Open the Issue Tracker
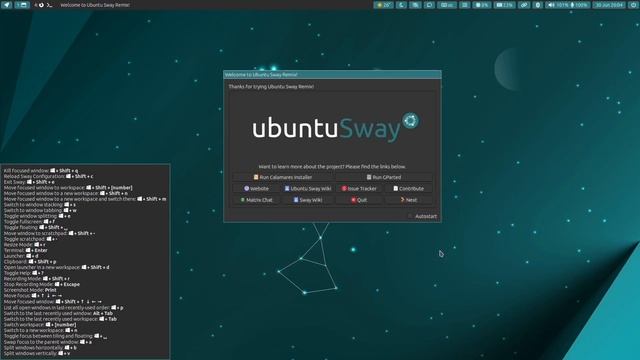This screenshot has width=640, height=360. tap(359, 189)
